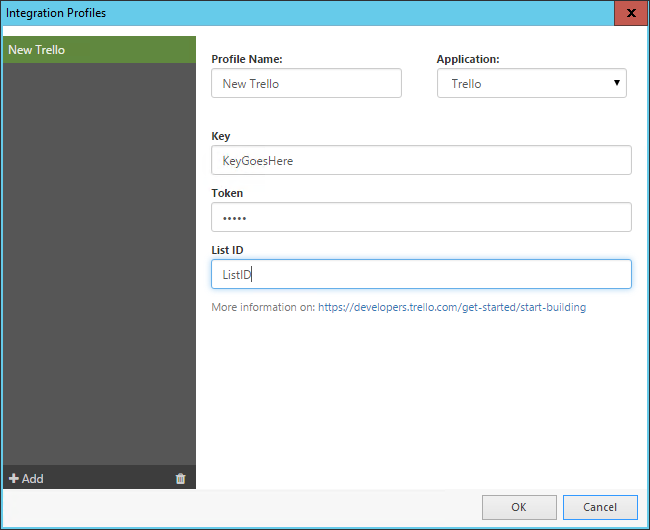Click into the Profile Name field
650x530 pixels.
click(306, 83)
